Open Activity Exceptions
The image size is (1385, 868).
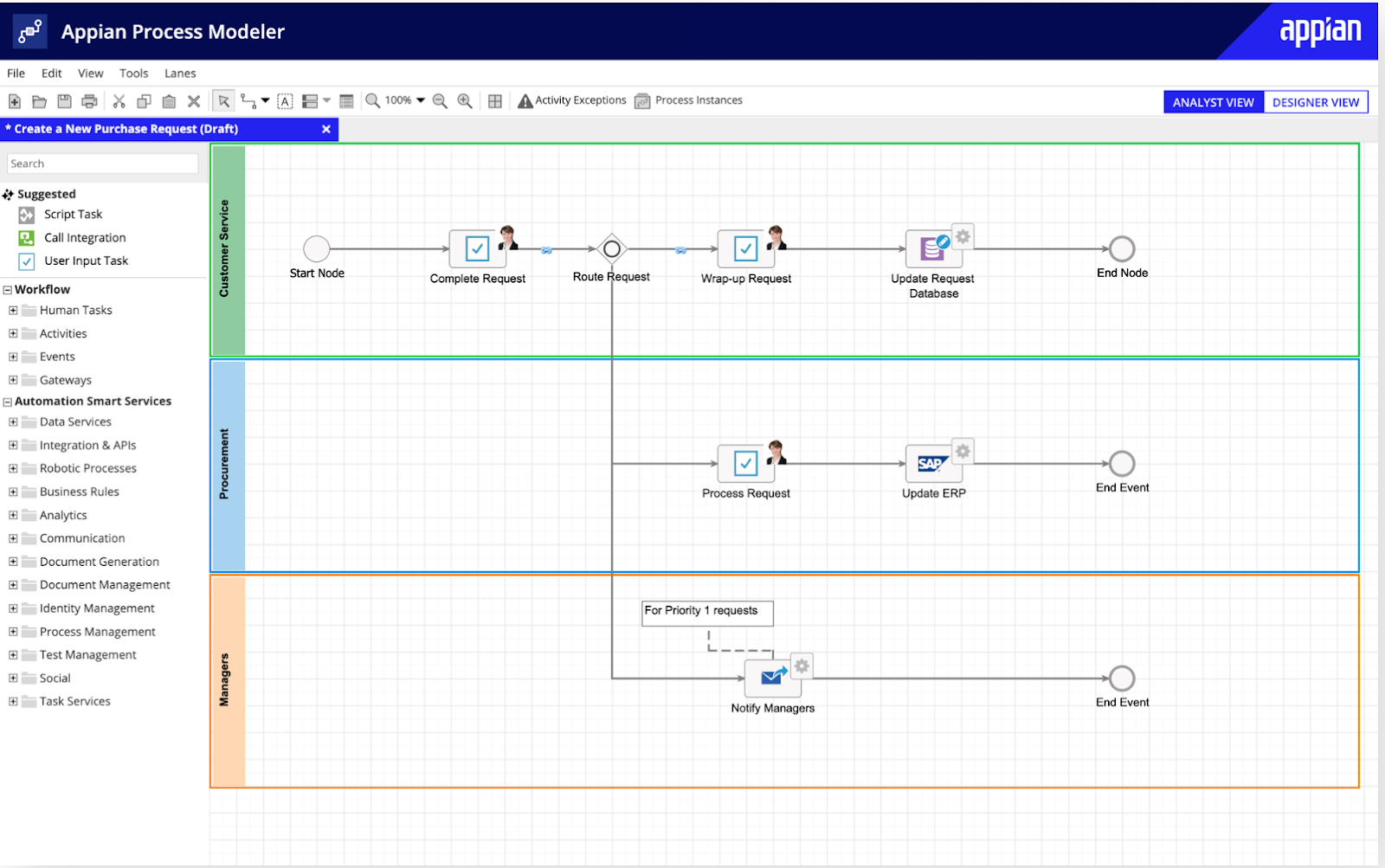(572, 100)
